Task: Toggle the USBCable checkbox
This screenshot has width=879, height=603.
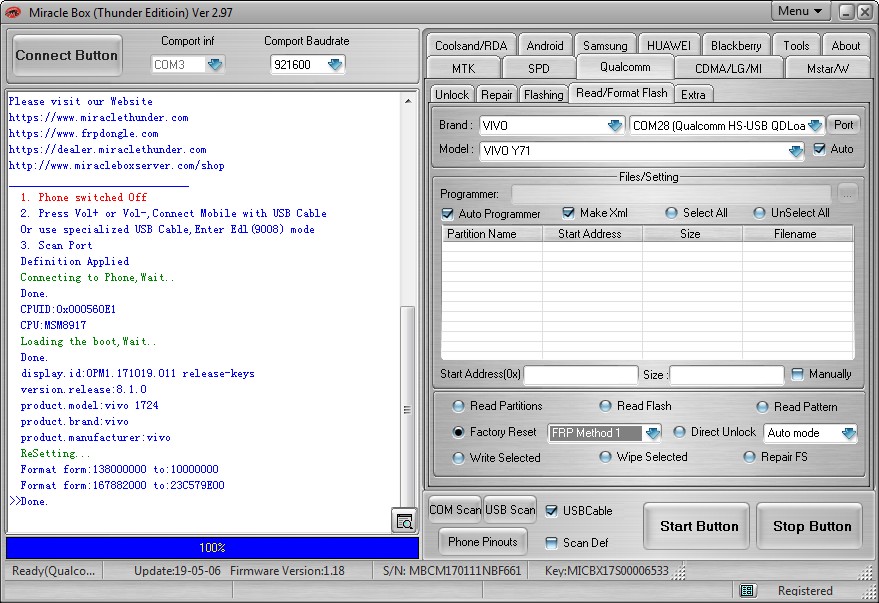Action: 552,511
